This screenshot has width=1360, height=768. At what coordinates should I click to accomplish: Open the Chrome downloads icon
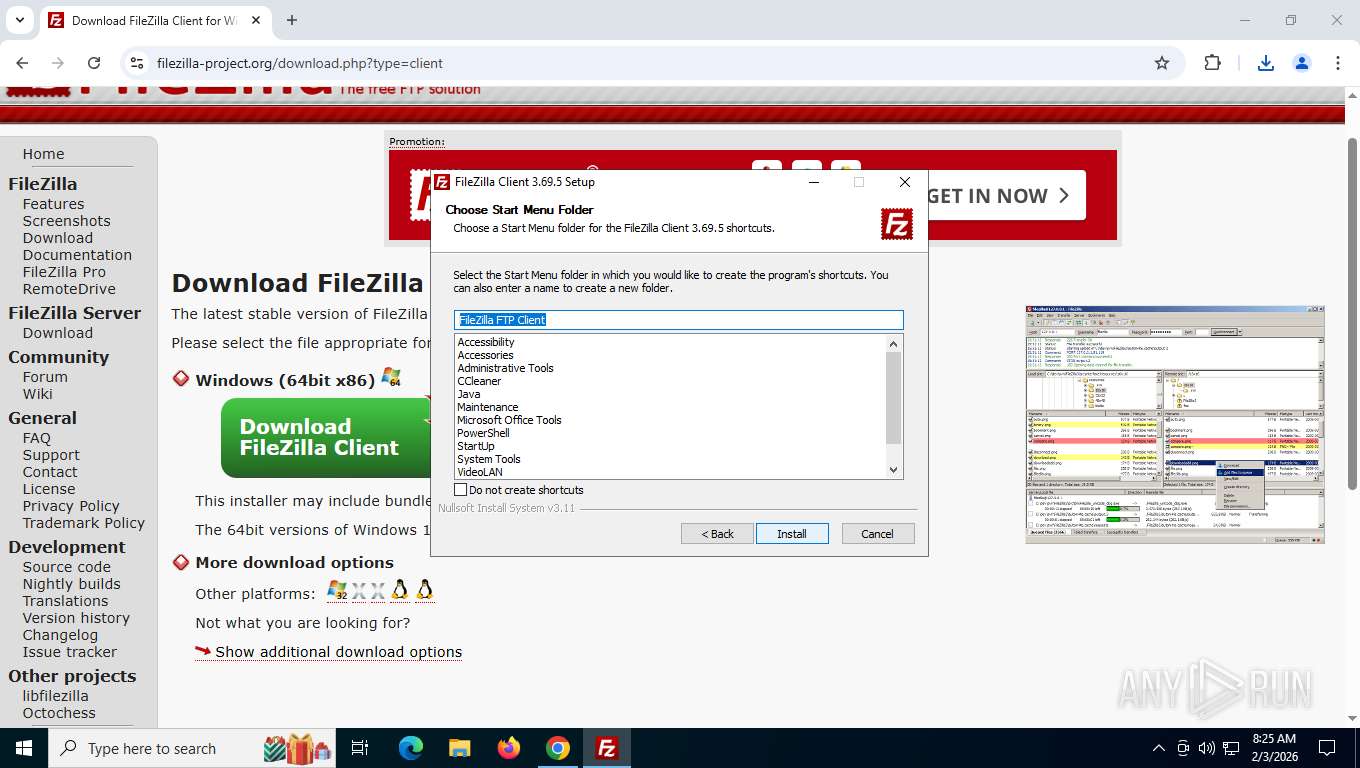pos(1265,63)
